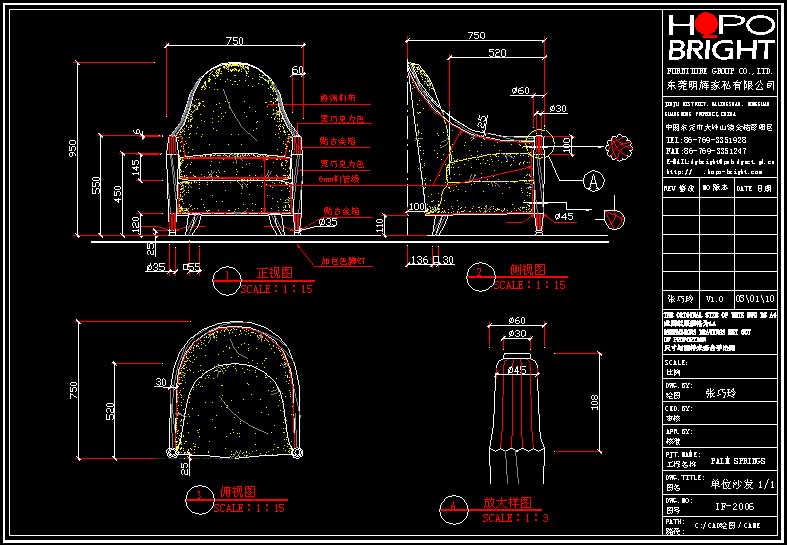The width and height of the screenshot is (787, 545).
Task: Click the drawing number IF-2006
Action: (735, 507)
